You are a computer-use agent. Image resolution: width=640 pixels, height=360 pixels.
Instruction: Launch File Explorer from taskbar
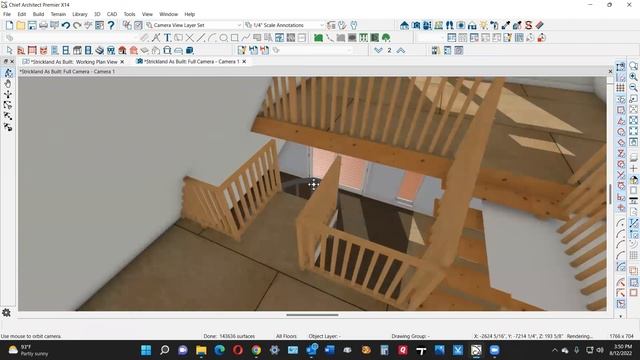pos(201,350)
